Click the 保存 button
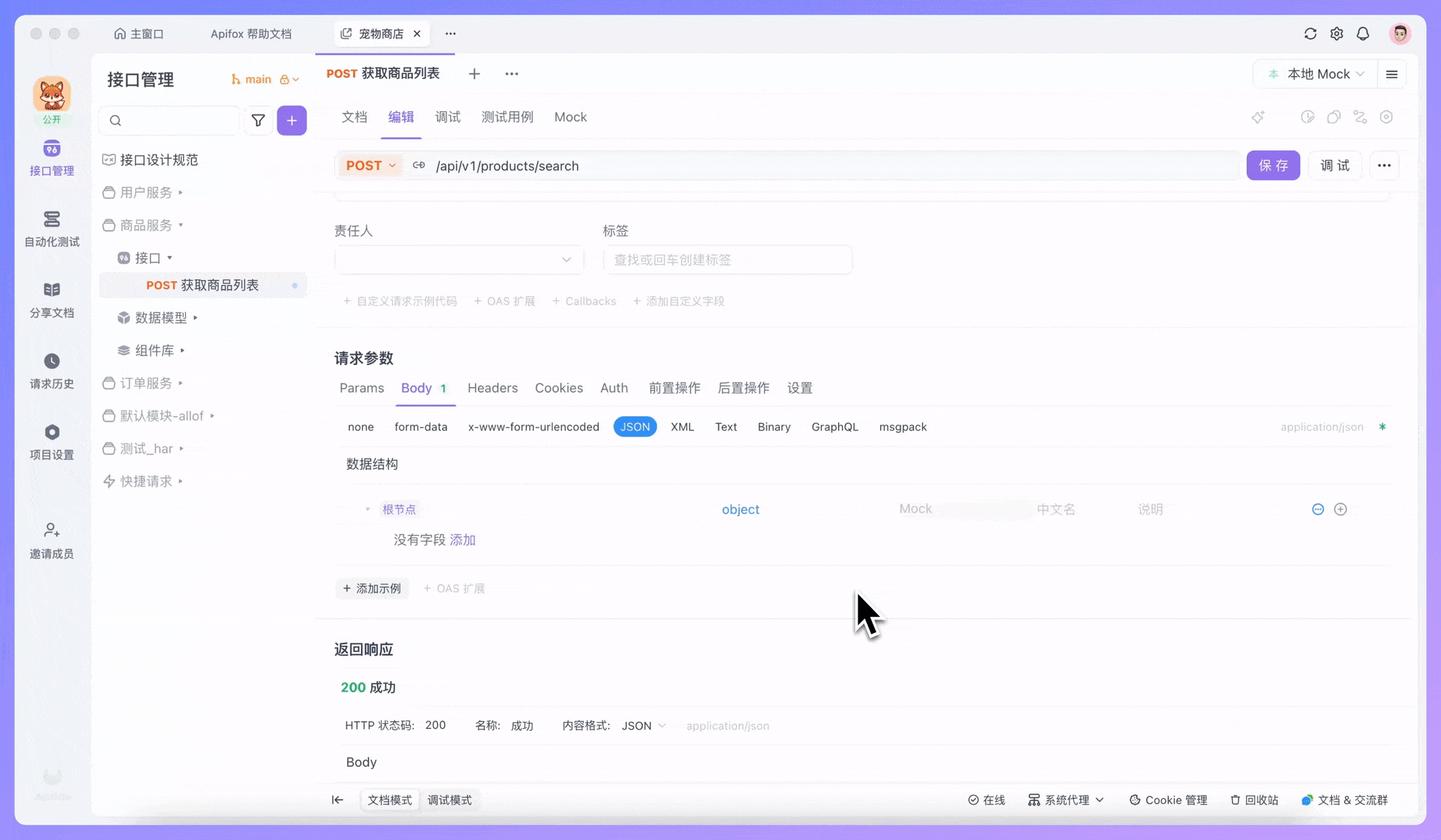This screenshot has height=840, width=1441. tap(1273, 165)
